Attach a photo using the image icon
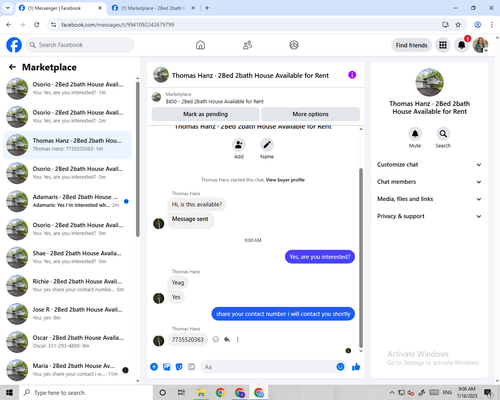 point(167,367)
